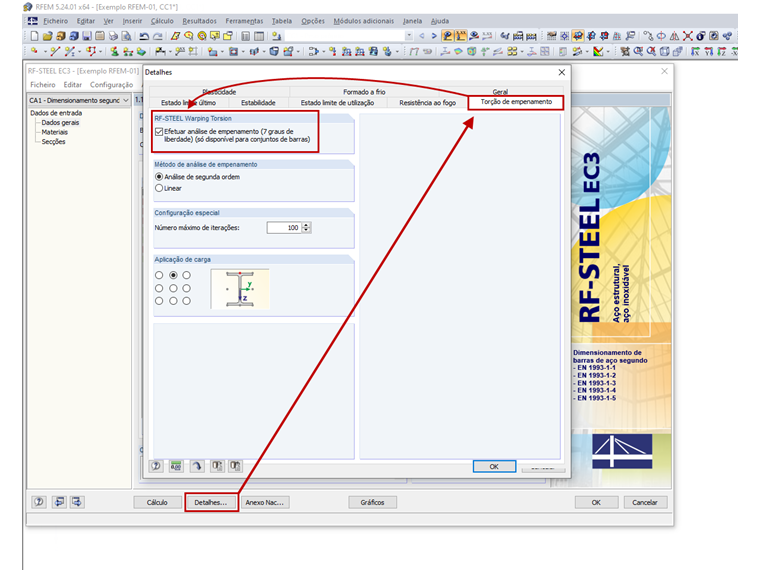Click the Help icon in Detalhes dialog
760x570 pixels.
(156, 466)
